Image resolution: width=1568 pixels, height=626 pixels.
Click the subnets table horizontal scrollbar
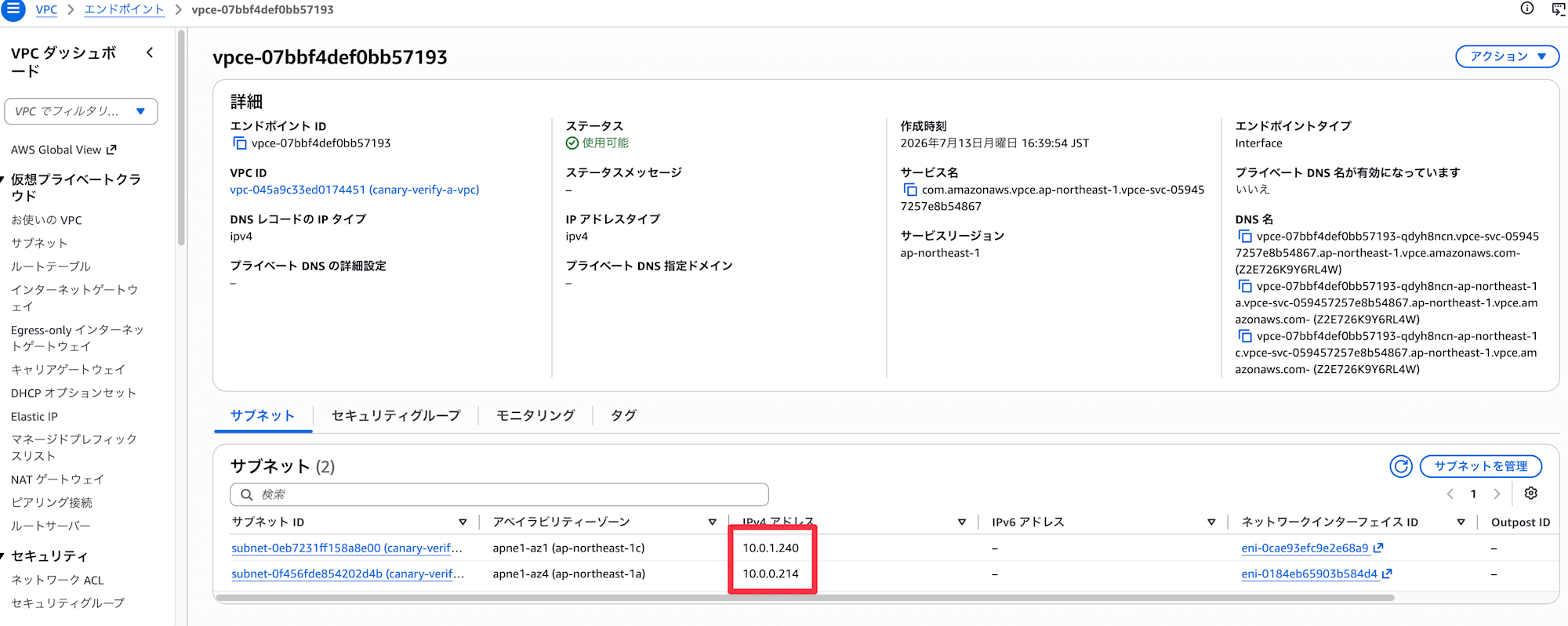coord(805,598)
